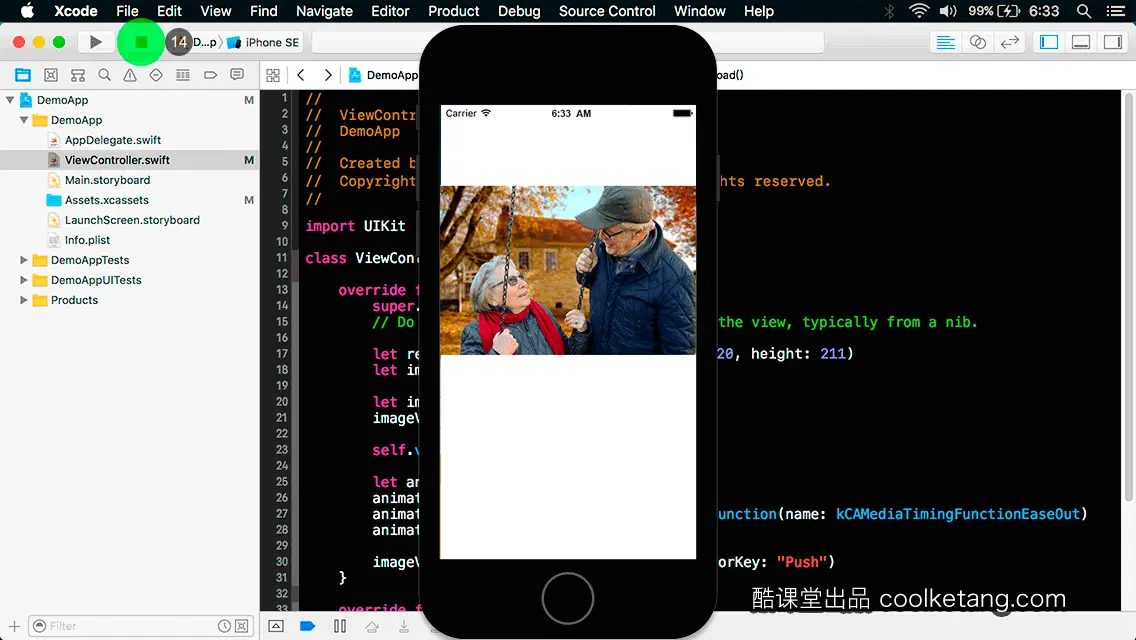Open Assets.xcassets catalog
The image size is (1136, 640).
pos(106,200)
